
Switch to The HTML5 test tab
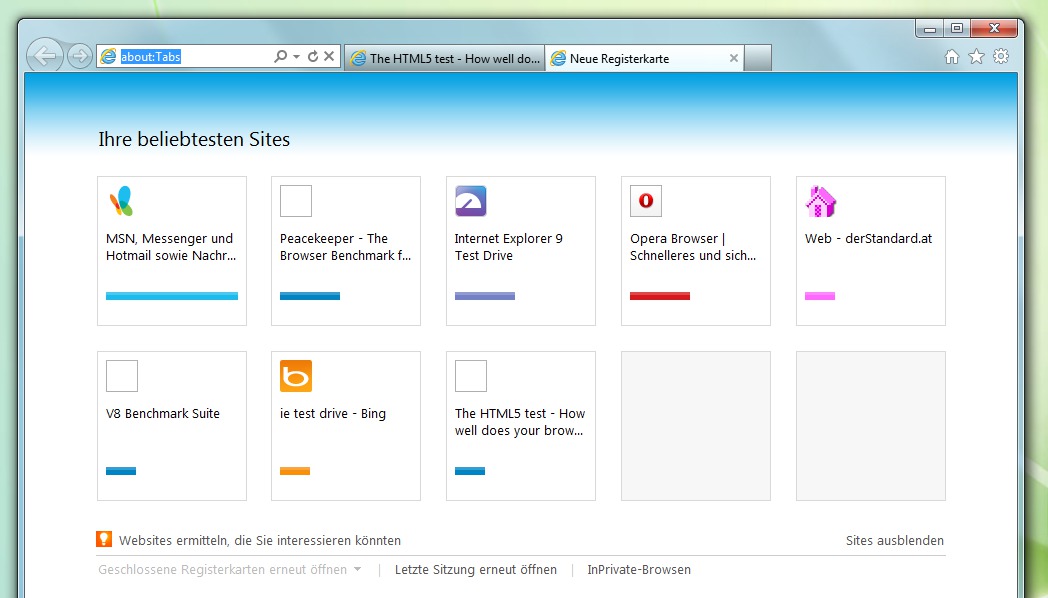(444, 58)
